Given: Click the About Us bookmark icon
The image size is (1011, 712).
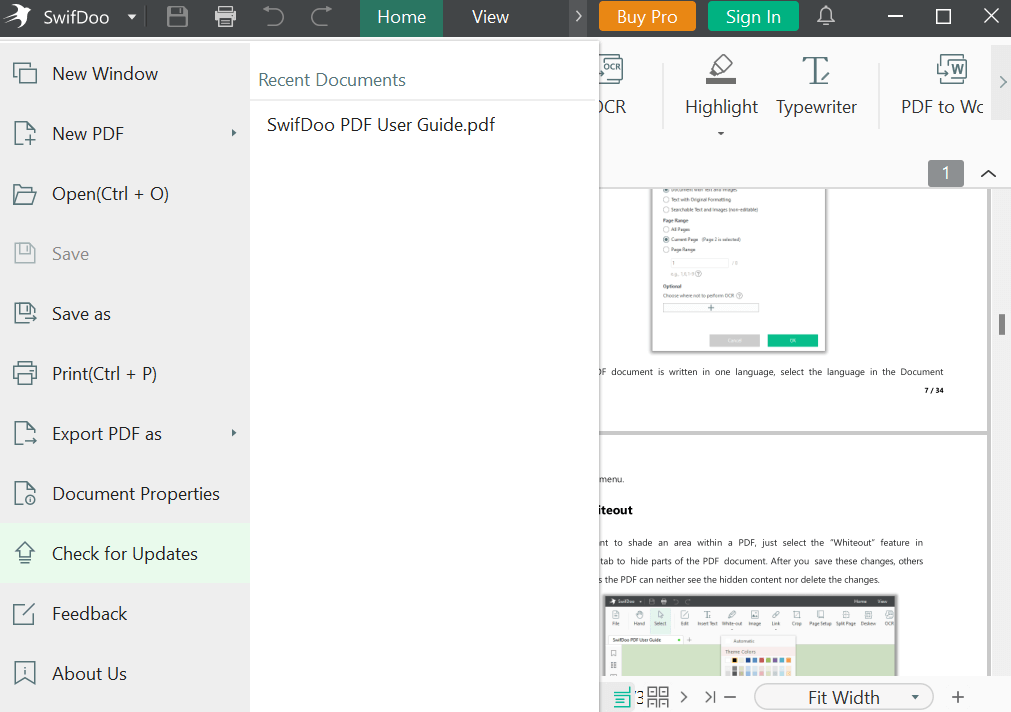Looking at the screenshot, I should click(25, 673).
